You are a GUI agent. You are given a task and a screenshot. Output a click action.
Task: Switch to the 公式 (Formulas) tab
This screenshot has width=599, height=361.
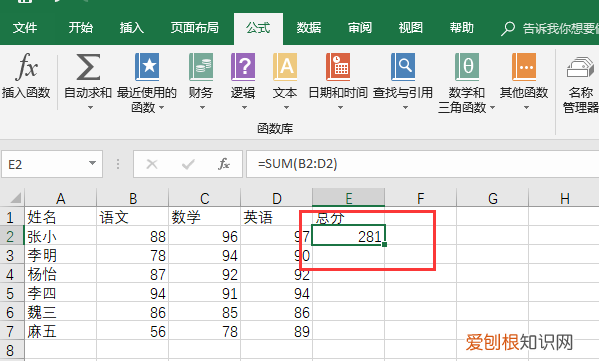tap(258, 28)
